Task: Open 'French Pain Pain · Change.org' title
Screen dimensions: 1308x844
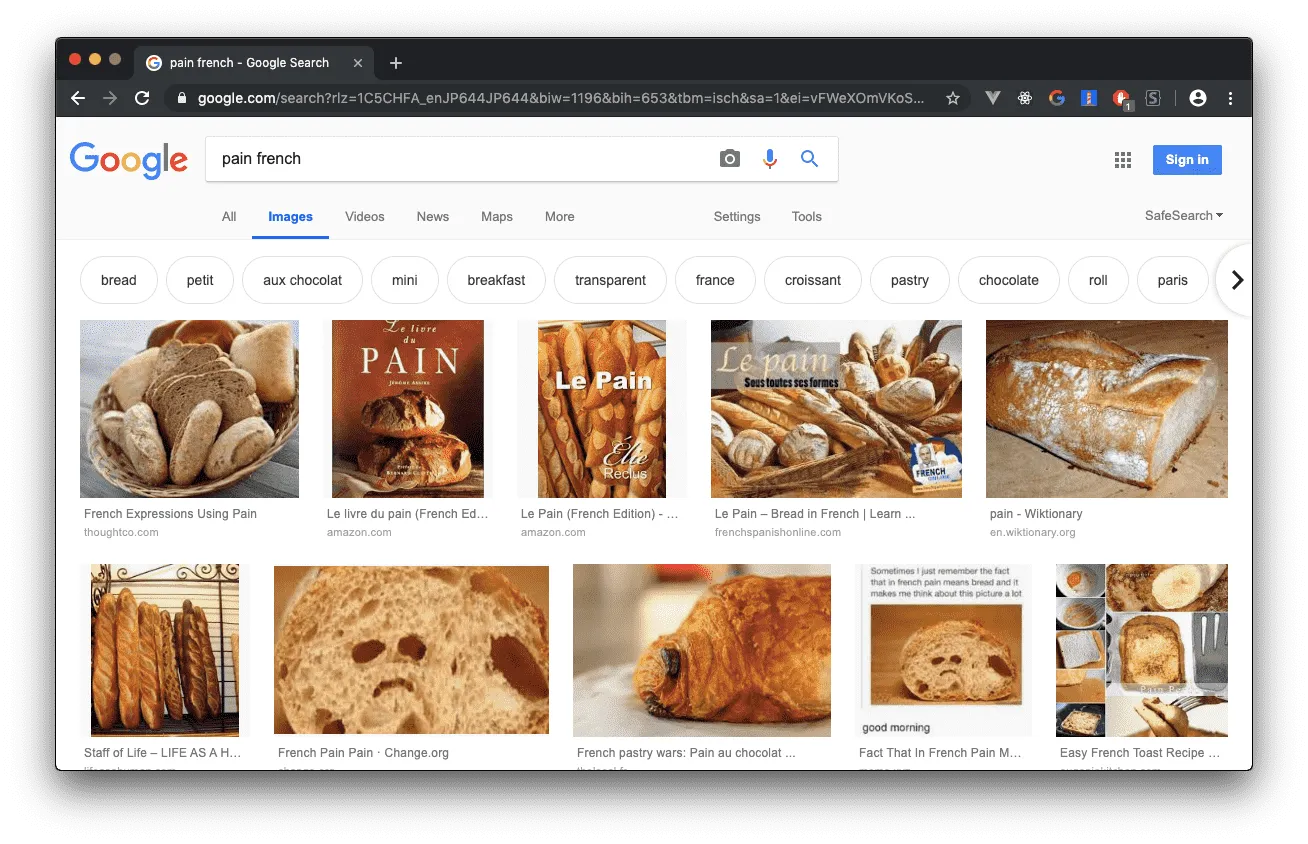Action: 362,753
